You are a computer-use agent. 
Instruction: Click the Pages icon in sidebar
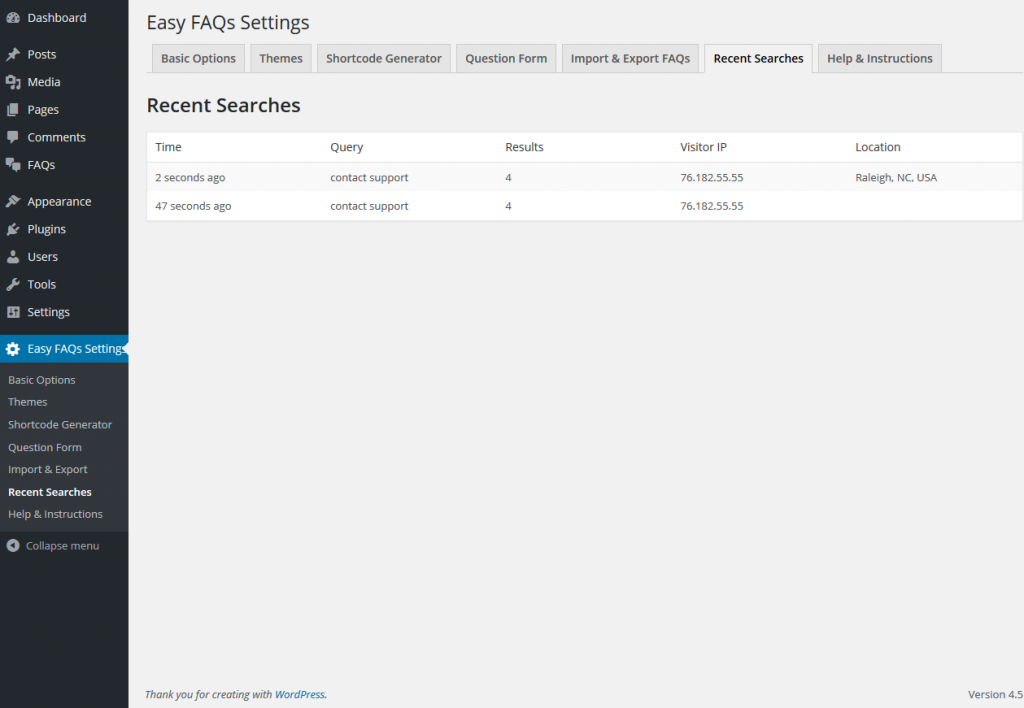(13, 110)
